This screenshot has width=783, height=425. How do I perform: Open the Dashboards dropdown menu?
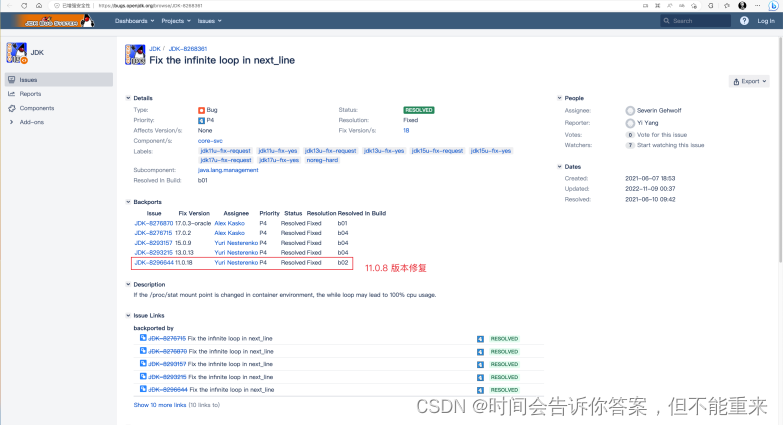(134, 21)
